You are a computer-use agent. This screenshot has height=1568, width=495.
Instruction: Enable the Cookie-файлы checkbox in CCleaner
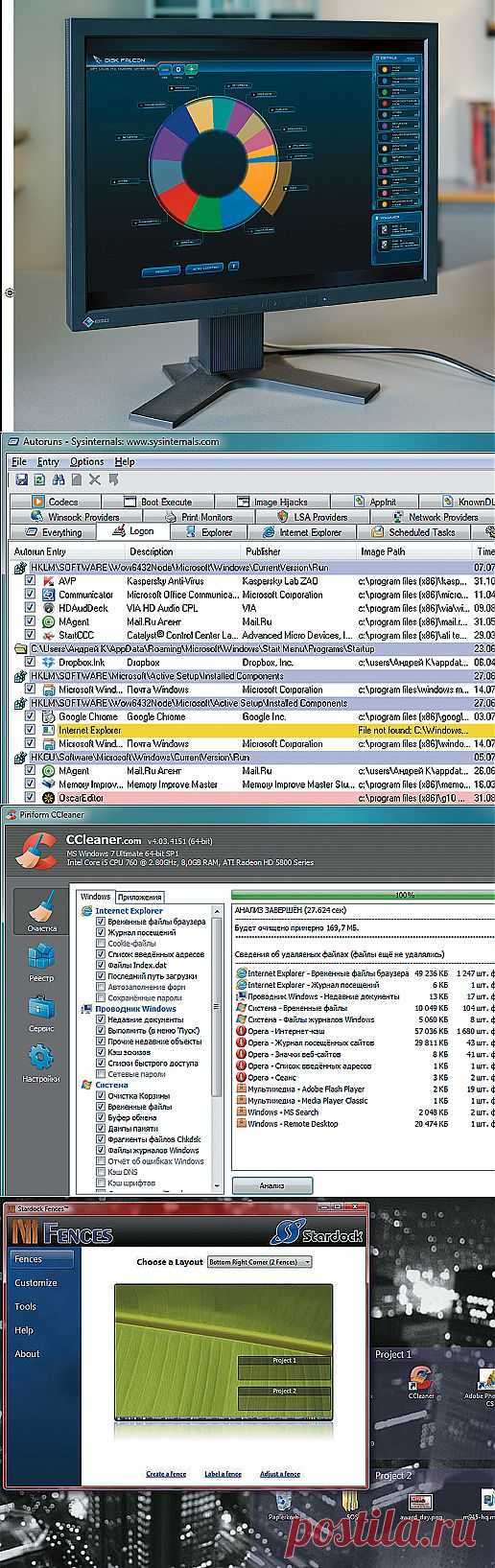101,944
